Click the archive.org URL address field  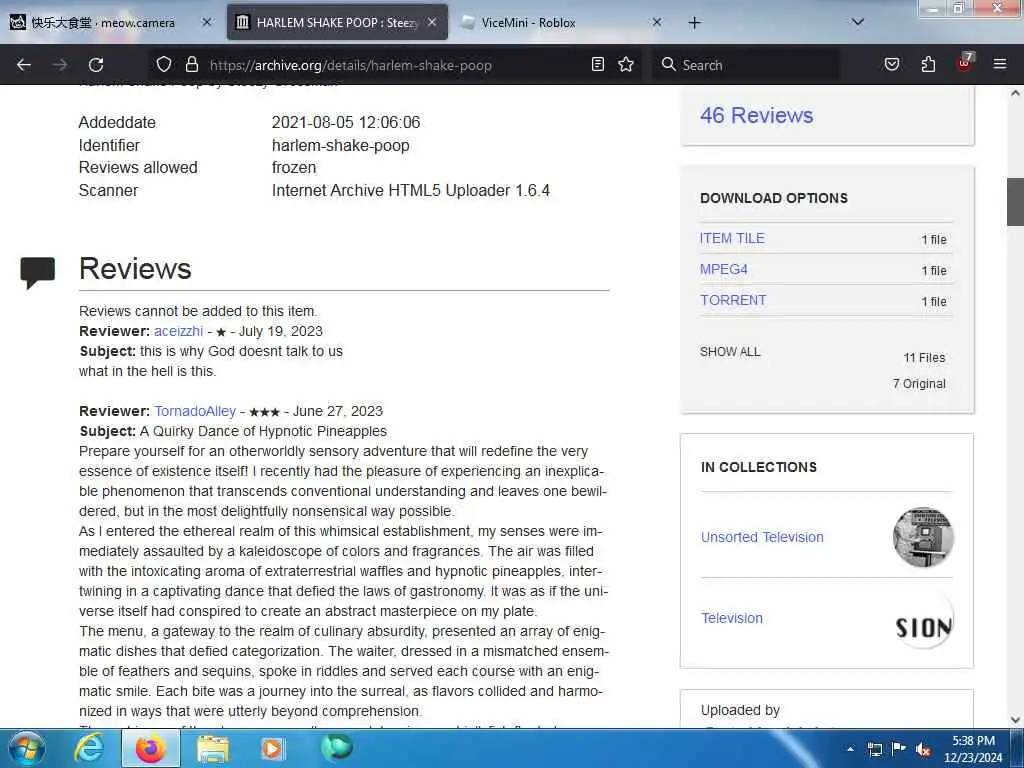click(x=351, y=65)
